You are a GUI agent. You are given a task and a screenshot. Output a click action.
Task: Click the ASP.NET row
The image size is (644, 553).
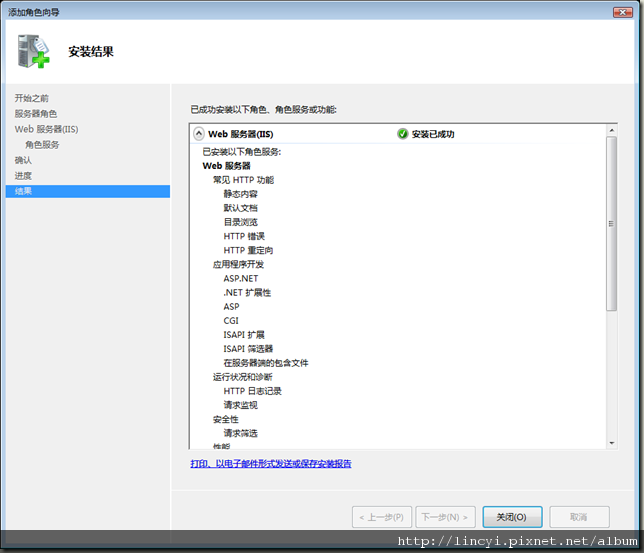pos(241,279)
